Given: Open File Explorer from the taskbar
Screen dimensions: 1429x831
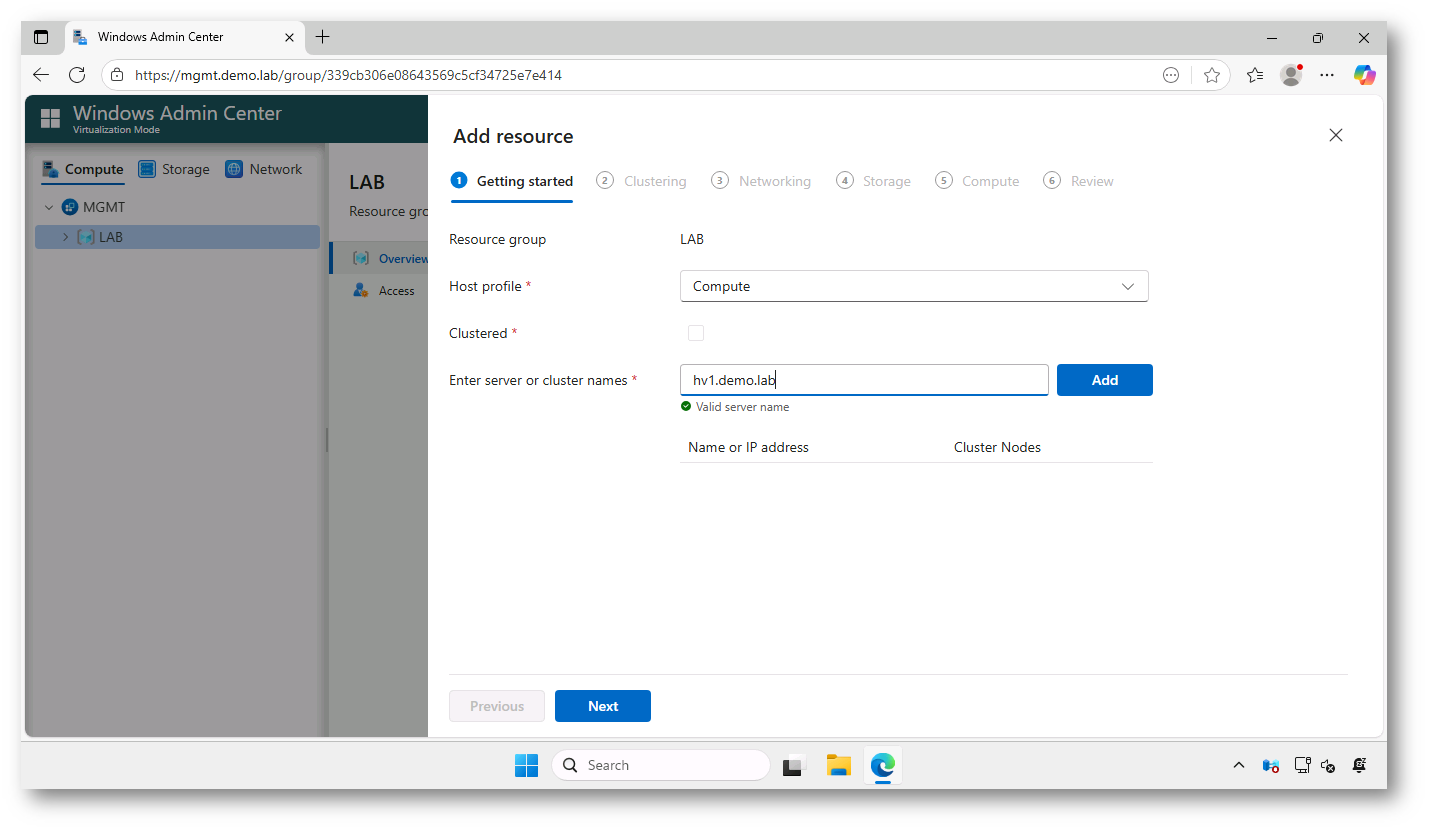Looking at the screenshot, I should tap(838, 765).
